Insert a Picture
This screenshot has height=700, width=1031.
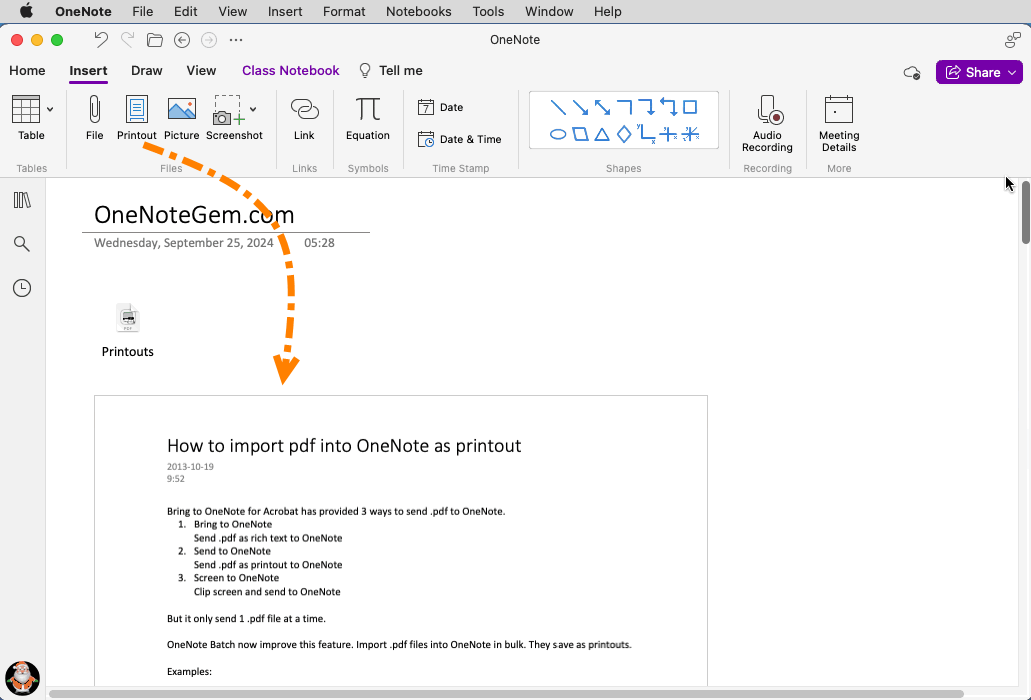181,118
